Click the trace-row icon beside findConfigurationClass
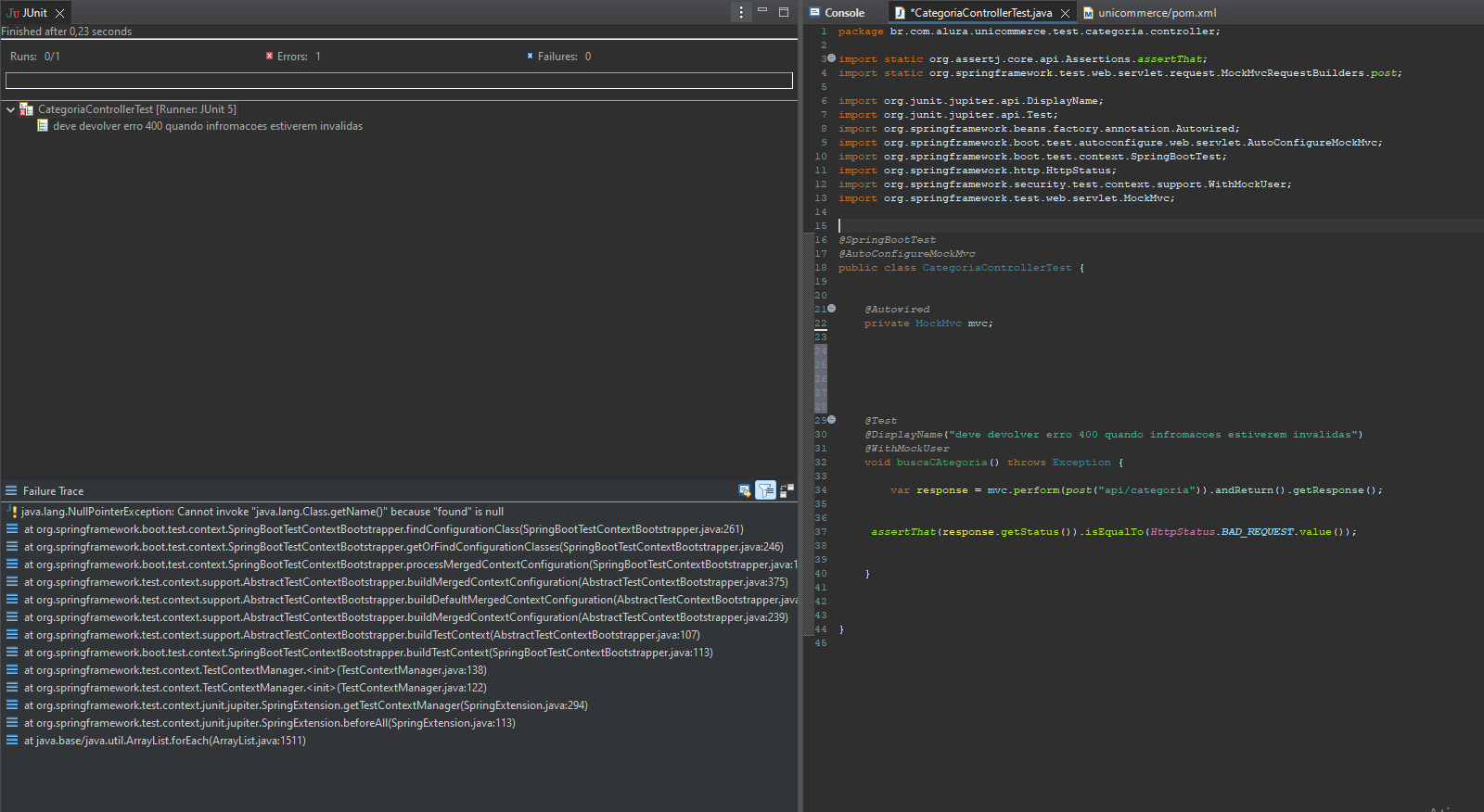Screen dimensions: 1484x812 pyautogui.click(x=12, y=529)
